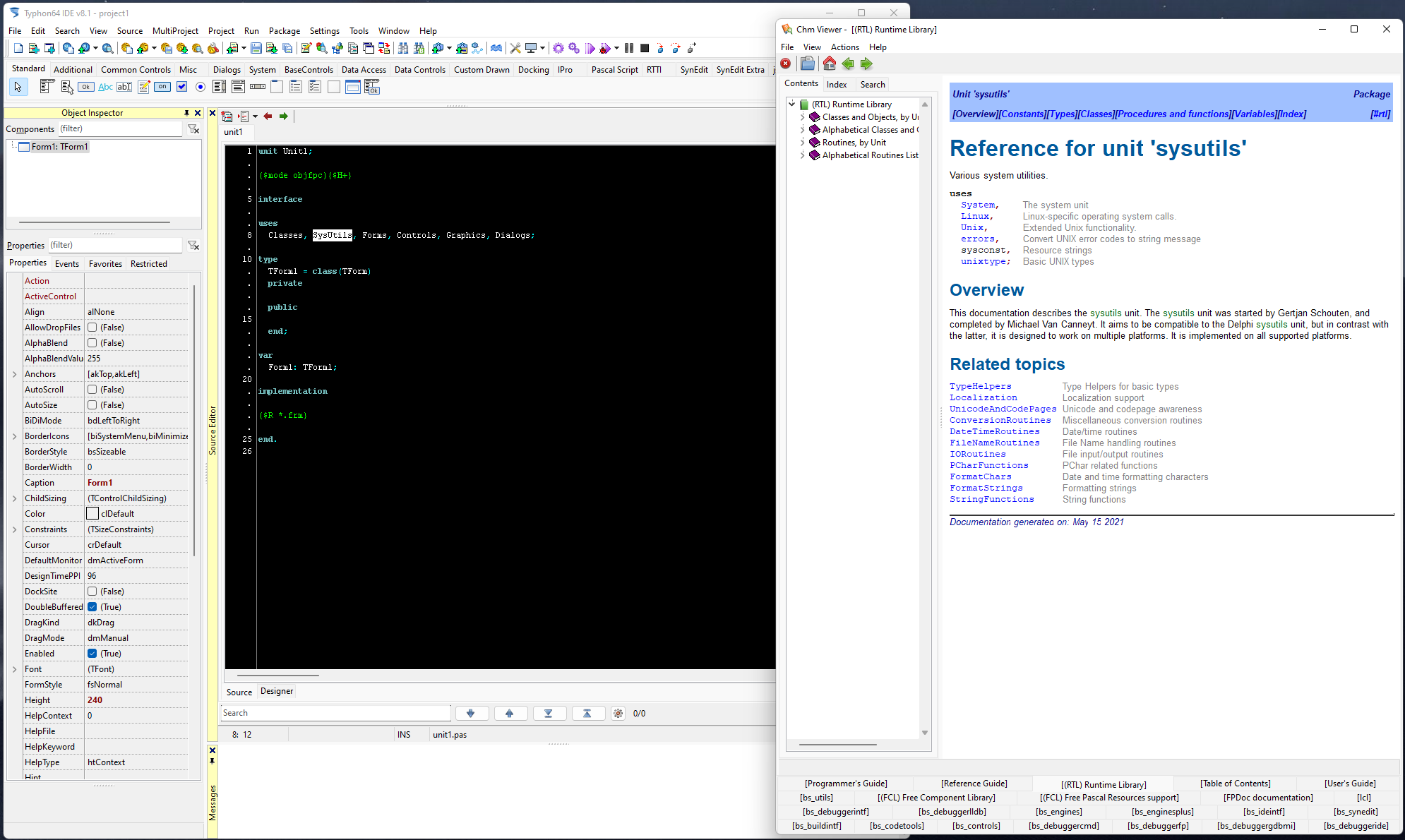
Task: Click the red stop icon in Chm Viewer
Action: [786, 64]
